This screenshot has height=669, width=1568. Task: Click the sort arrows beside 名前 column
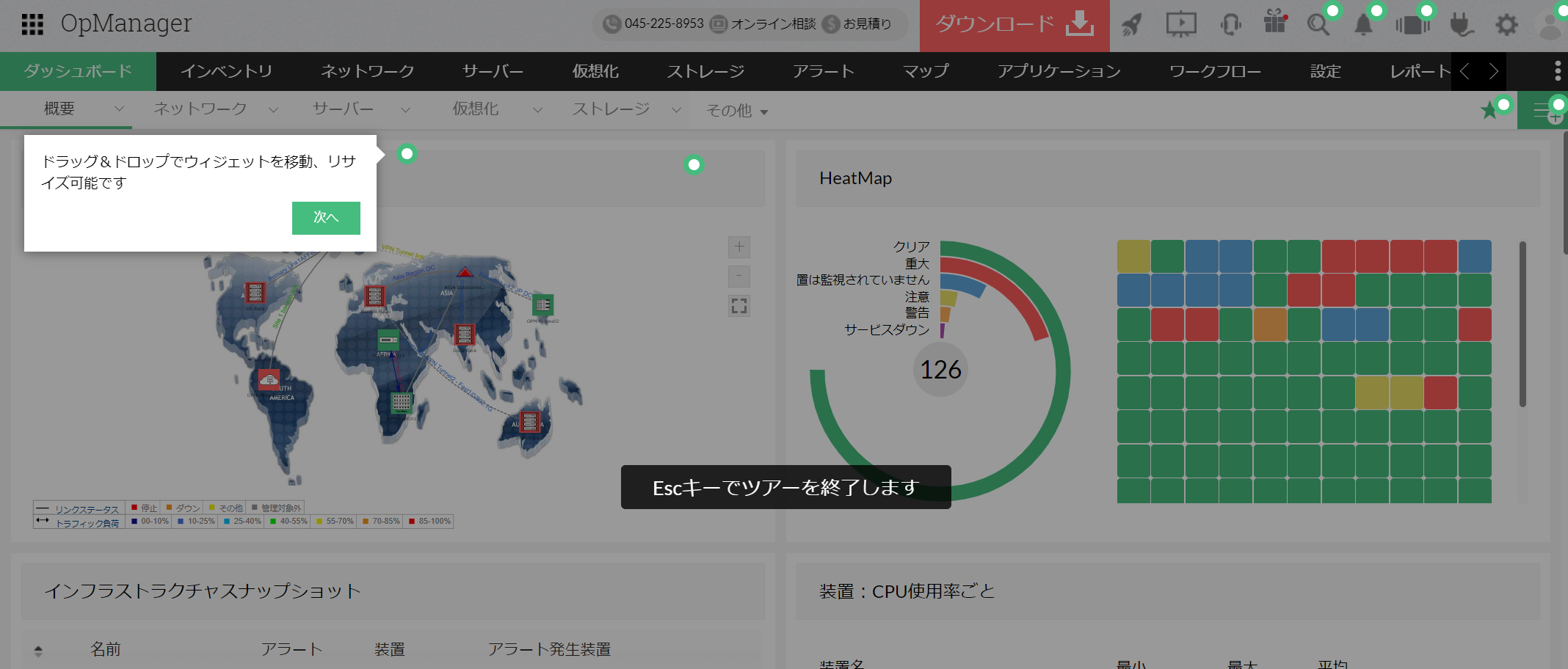pyautogui.click(x=38, y=651)
